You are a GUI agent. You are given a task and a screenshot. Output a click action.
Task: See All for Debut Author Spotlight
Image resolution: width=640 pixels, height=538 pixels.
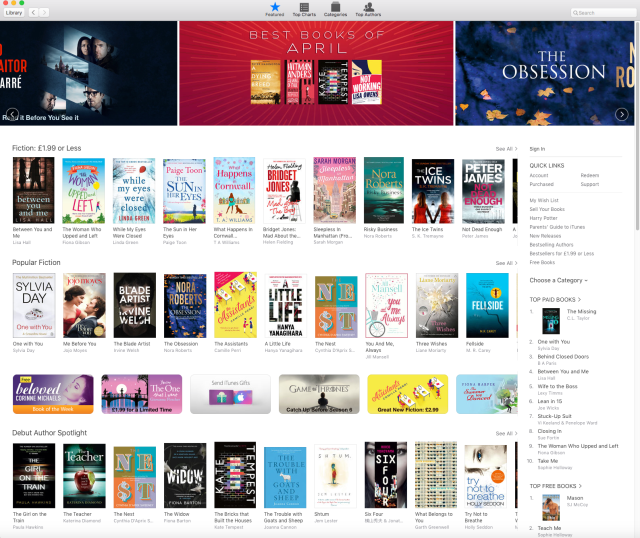506,433
